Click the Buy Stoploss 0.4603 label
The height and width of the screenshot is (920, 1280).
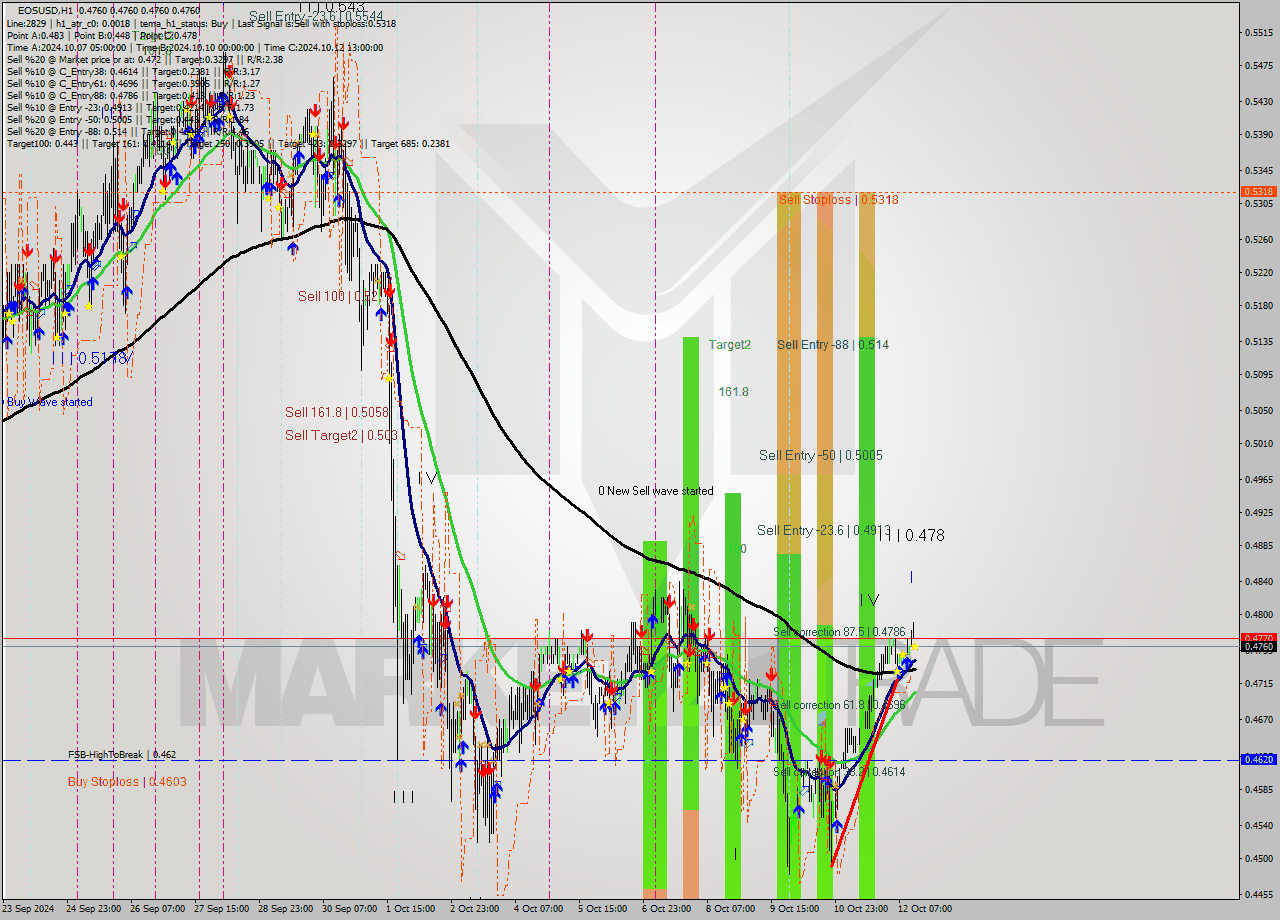click(x=127, y=781)
